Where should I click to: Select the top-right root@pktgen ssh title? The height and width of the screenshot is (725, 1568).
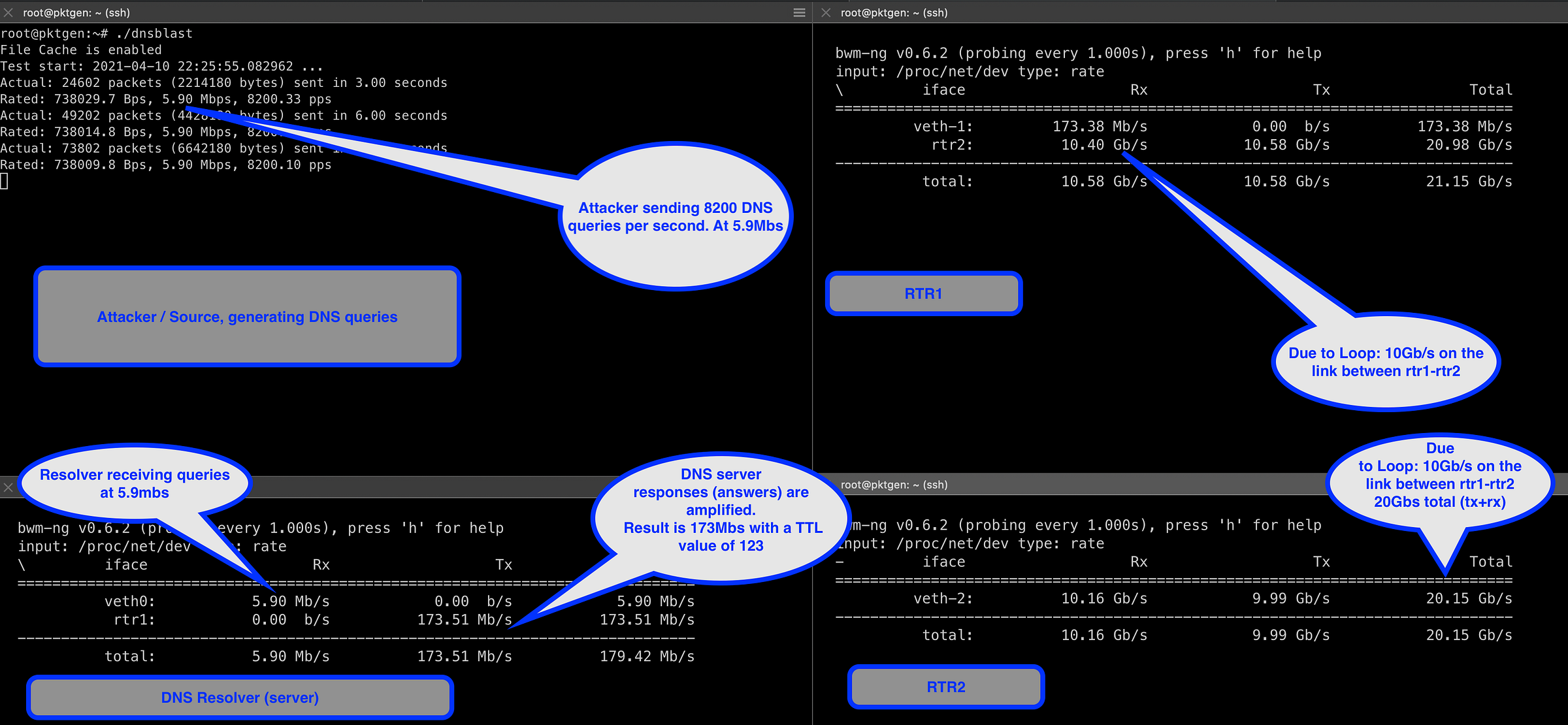coord(894,12)
